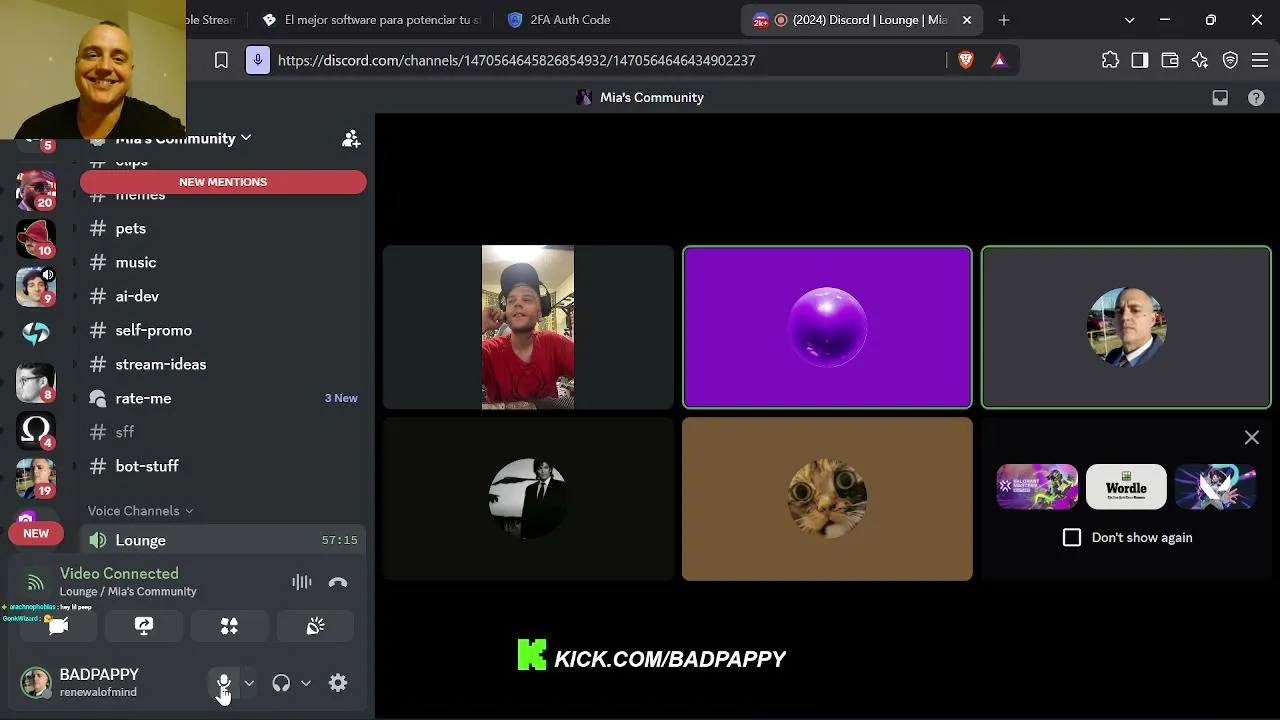Click the microphone permission icon in address bar

click(258, 60)
